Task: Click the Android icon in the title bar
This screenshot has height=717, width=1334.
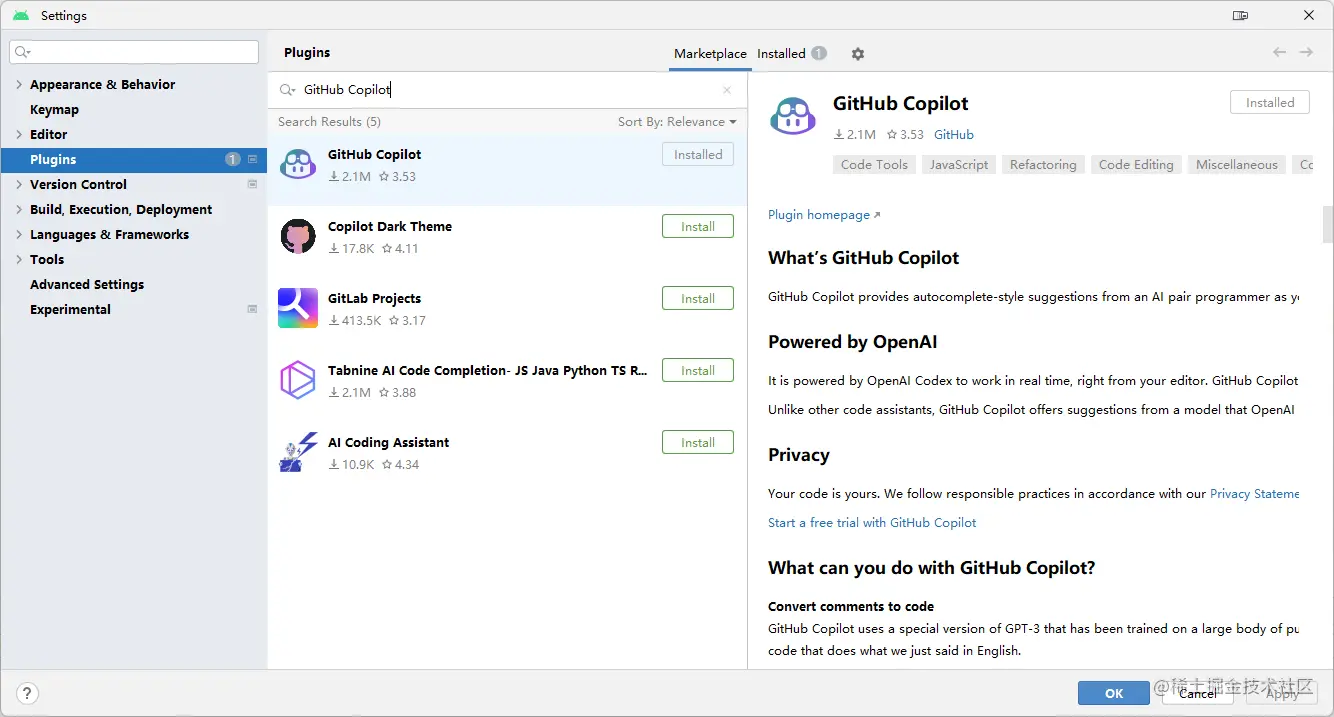Action: coord(21,15)
